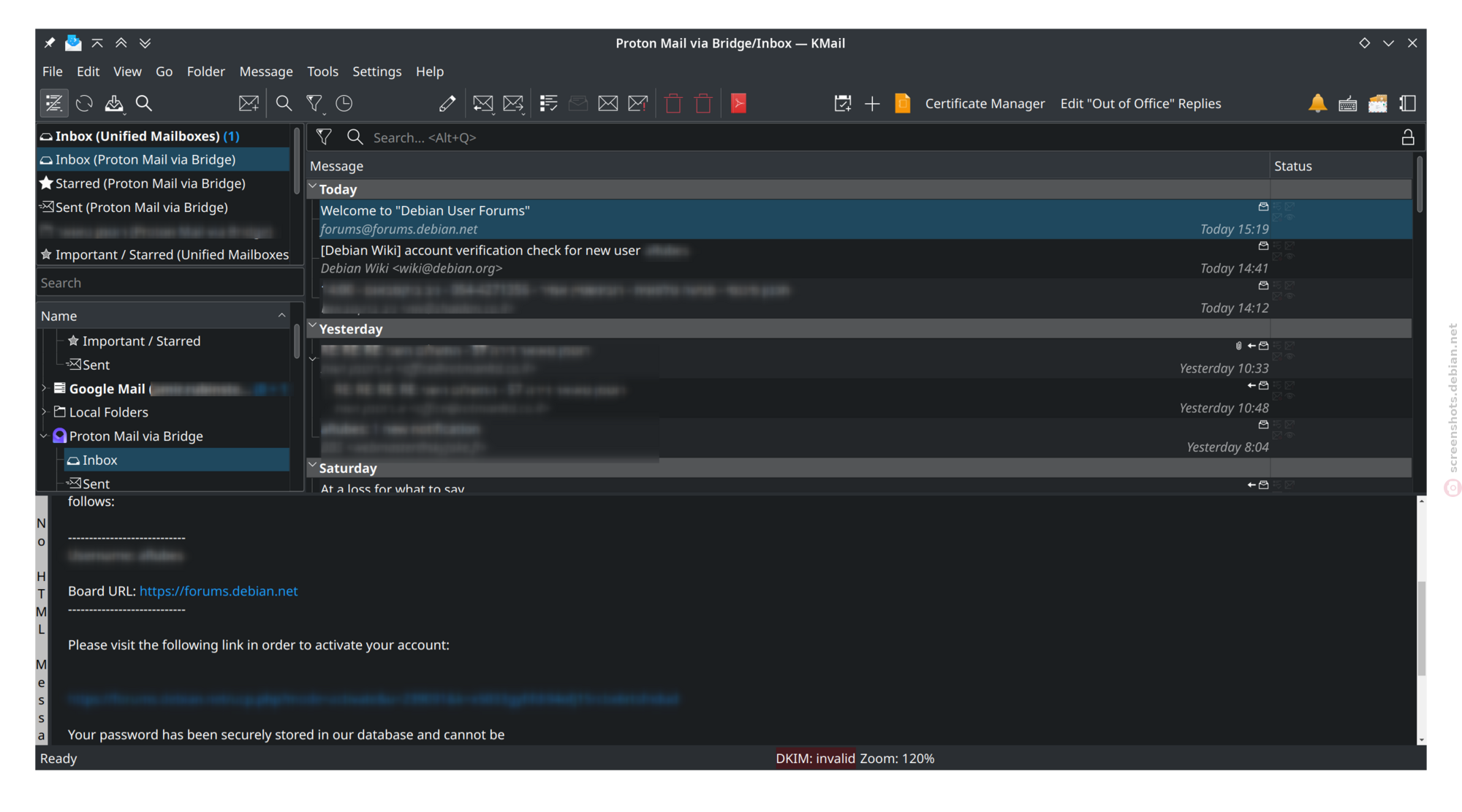Click the orange document icon in toolbar
The width and height of the screenshot is (1462, 812).
pos(903,104)
